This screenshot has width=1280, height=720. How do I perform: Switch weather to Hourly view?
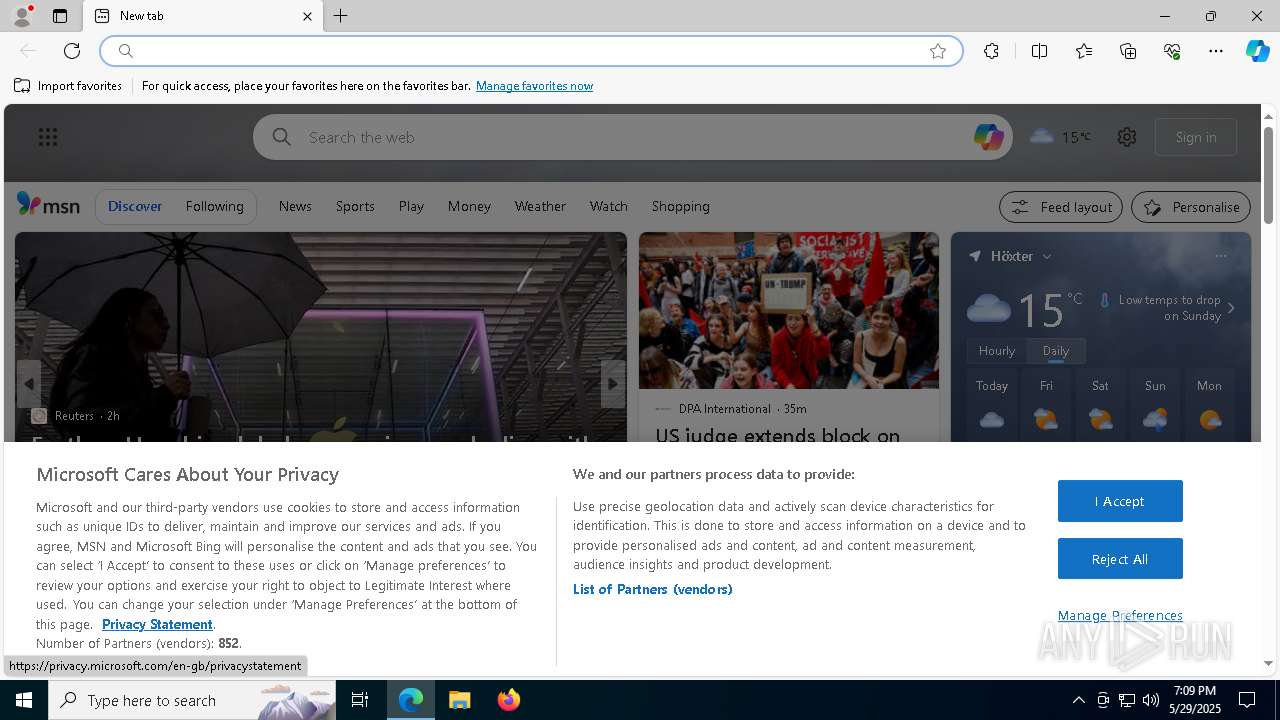pyautogui.click(x=997, y=351)
